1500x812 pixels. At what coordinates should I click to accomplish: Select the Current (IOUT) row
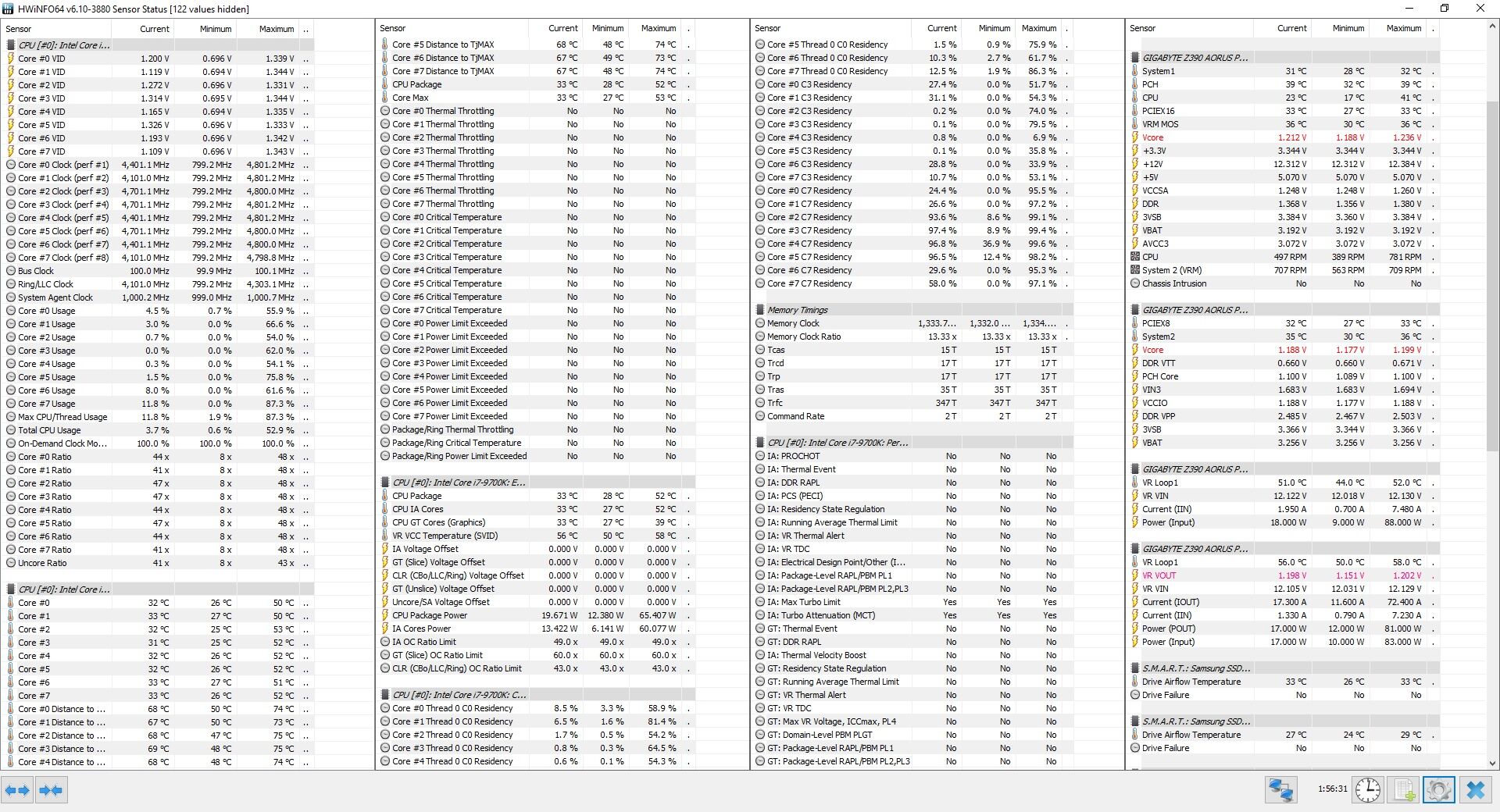[1284, 602]
